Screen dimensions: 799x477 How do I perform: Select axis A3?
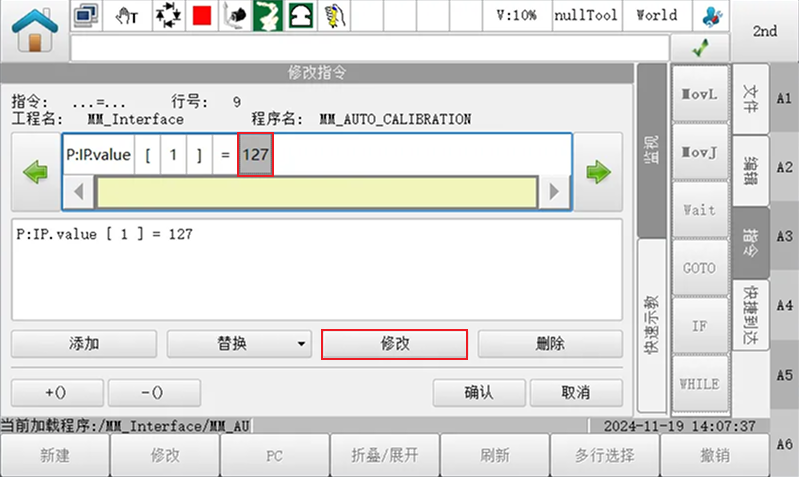tap(784, 236)
